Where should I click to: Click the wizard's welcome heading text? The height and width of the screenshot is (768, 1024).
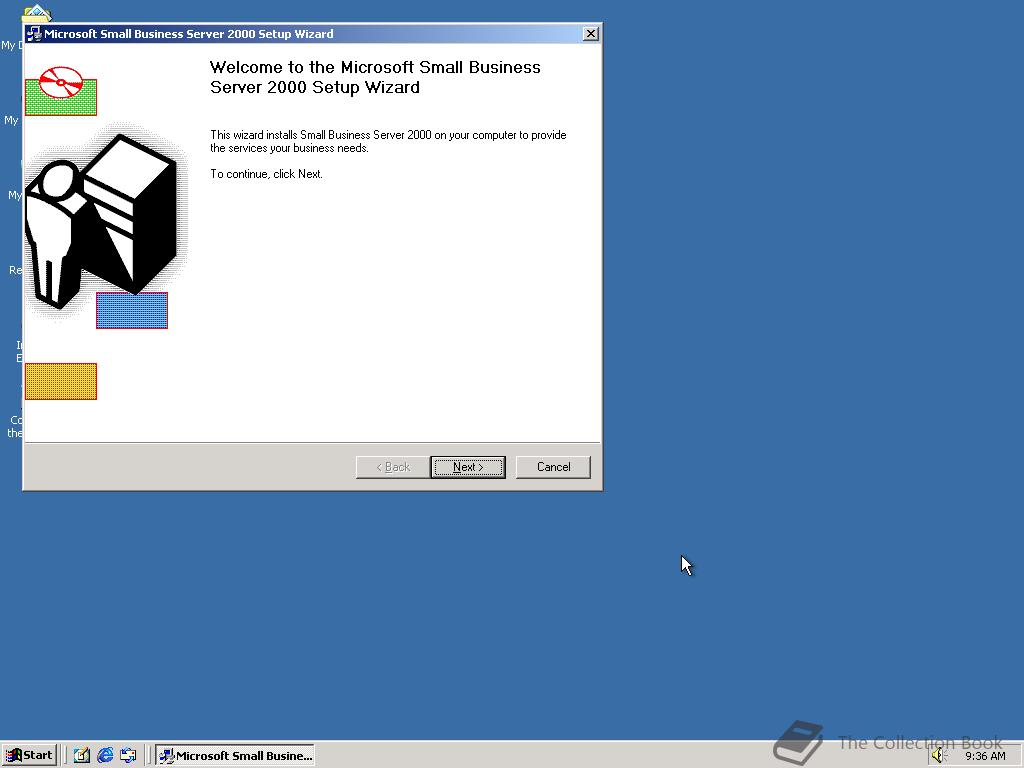click(375, 77)
